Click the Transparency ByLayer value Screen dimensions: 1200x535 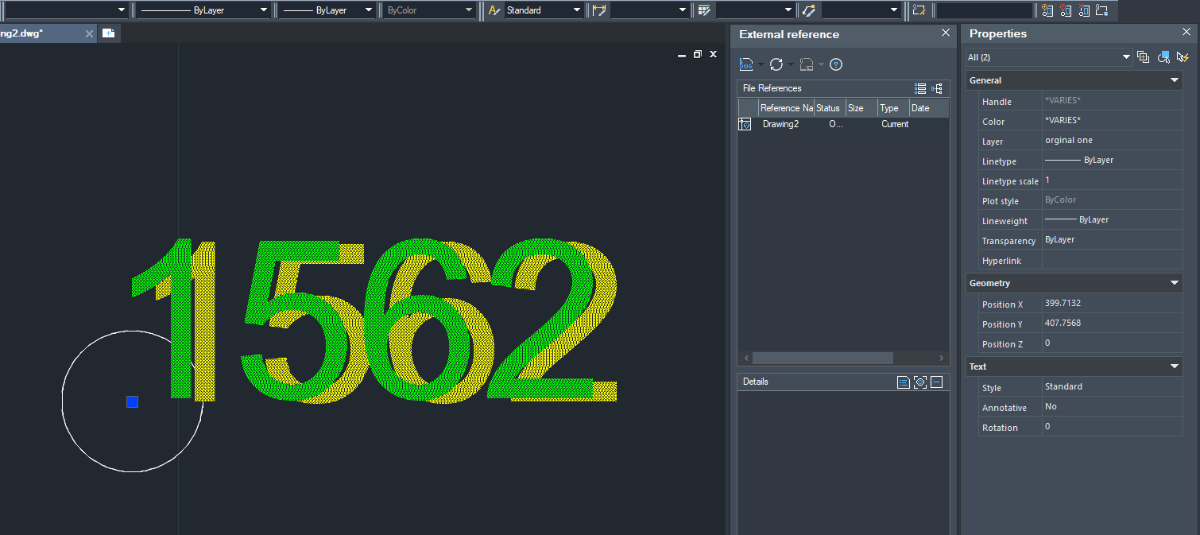[x=1112, y=240]
